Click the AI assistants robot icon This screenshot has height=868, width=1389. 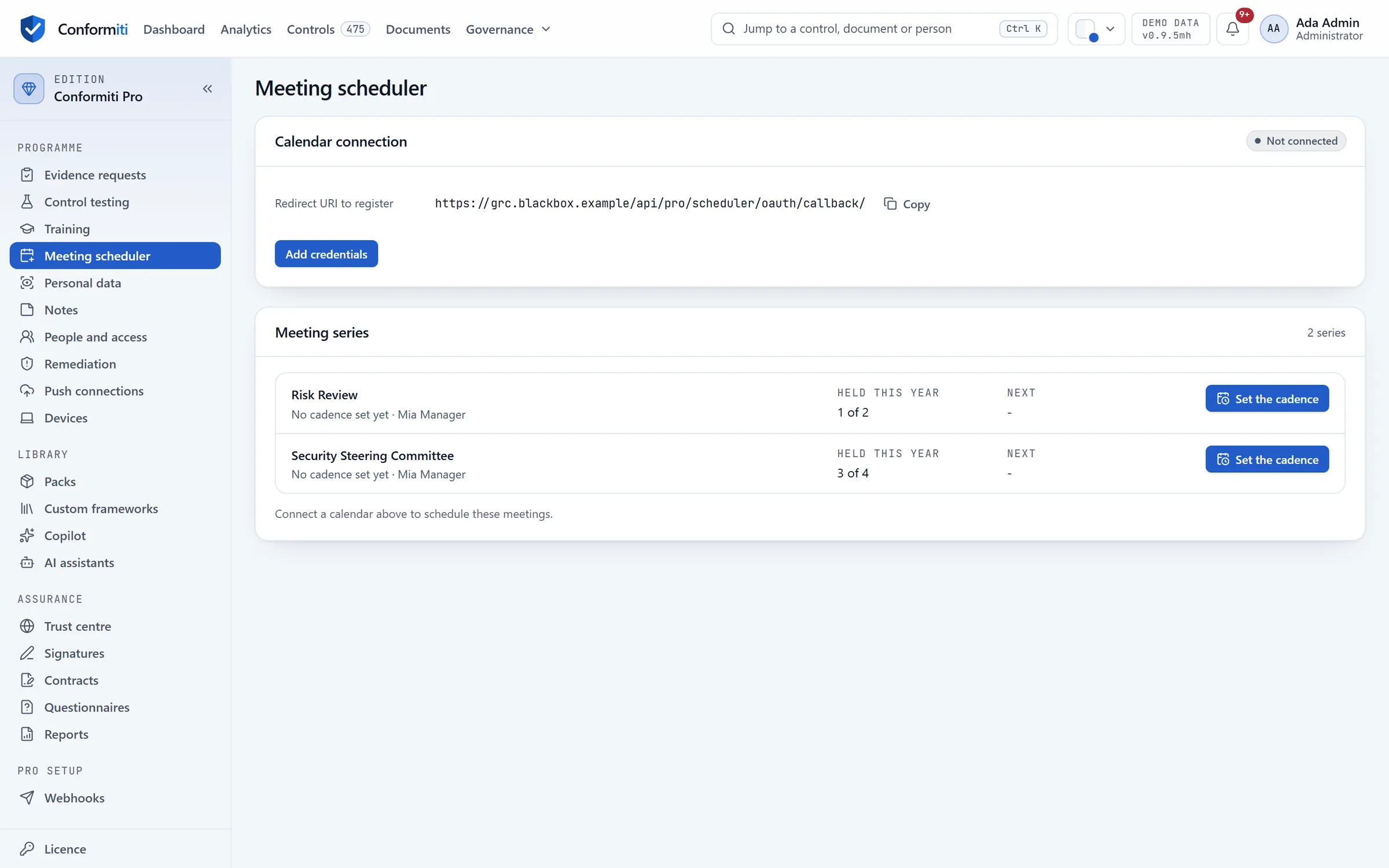click(x=27, y=562)
